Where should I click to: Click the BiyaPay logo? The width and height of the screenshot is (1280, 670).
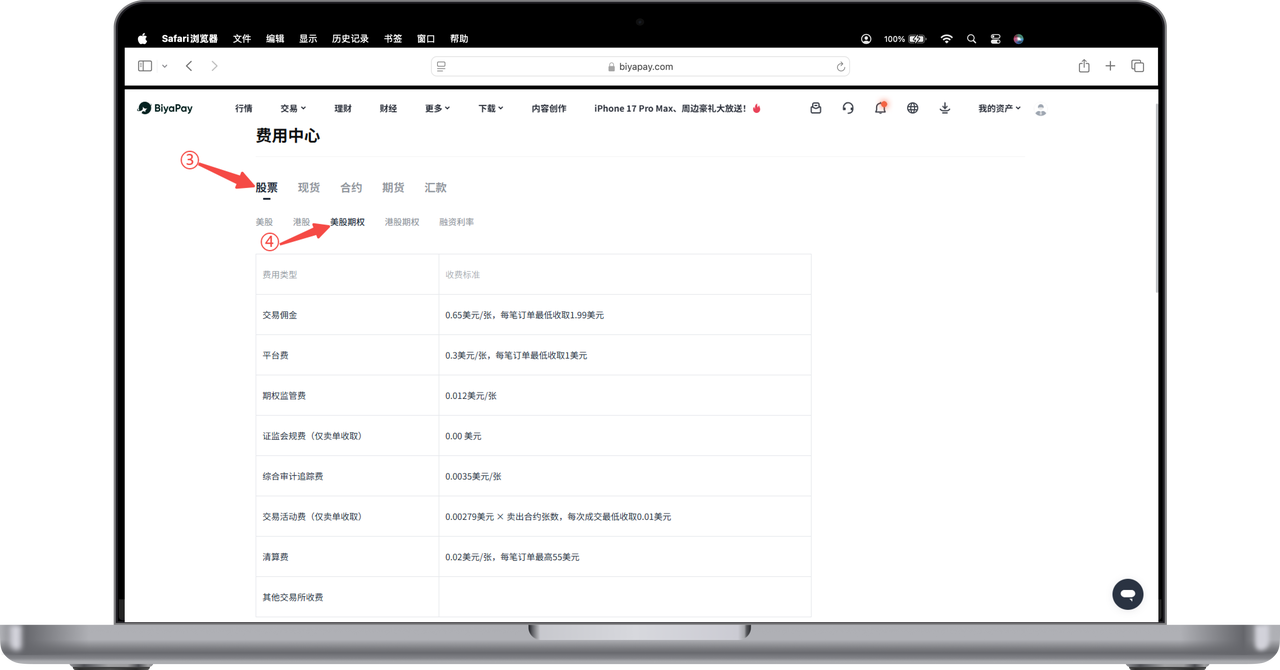[165, 108]
